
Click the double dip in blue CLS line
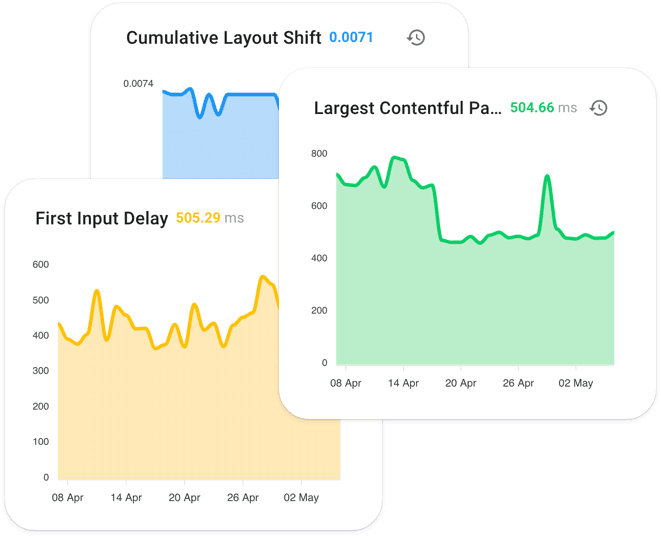(x=209, y=105)
